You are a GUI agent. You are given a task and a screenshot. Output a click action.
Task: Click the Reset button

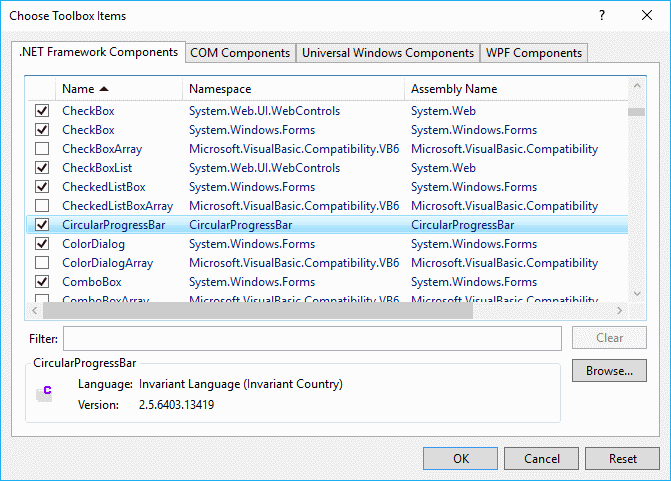(x=623, y=459)
